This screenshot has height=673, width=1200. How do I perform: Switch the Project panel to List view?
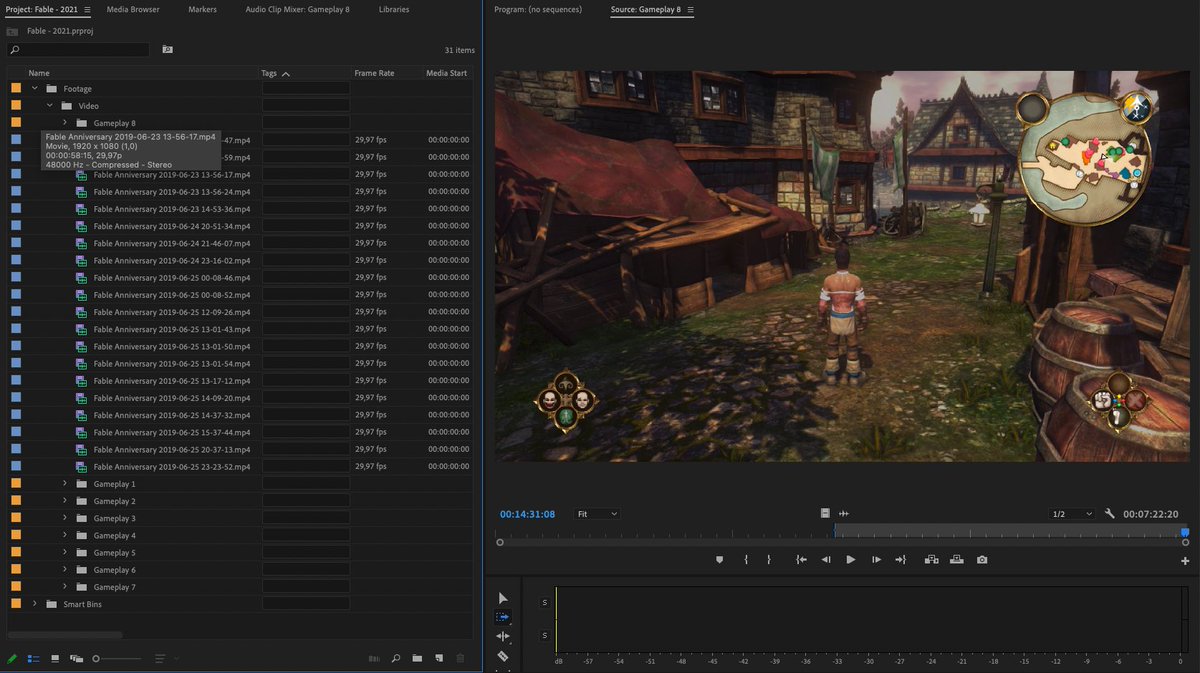click(x=33, y=659)
